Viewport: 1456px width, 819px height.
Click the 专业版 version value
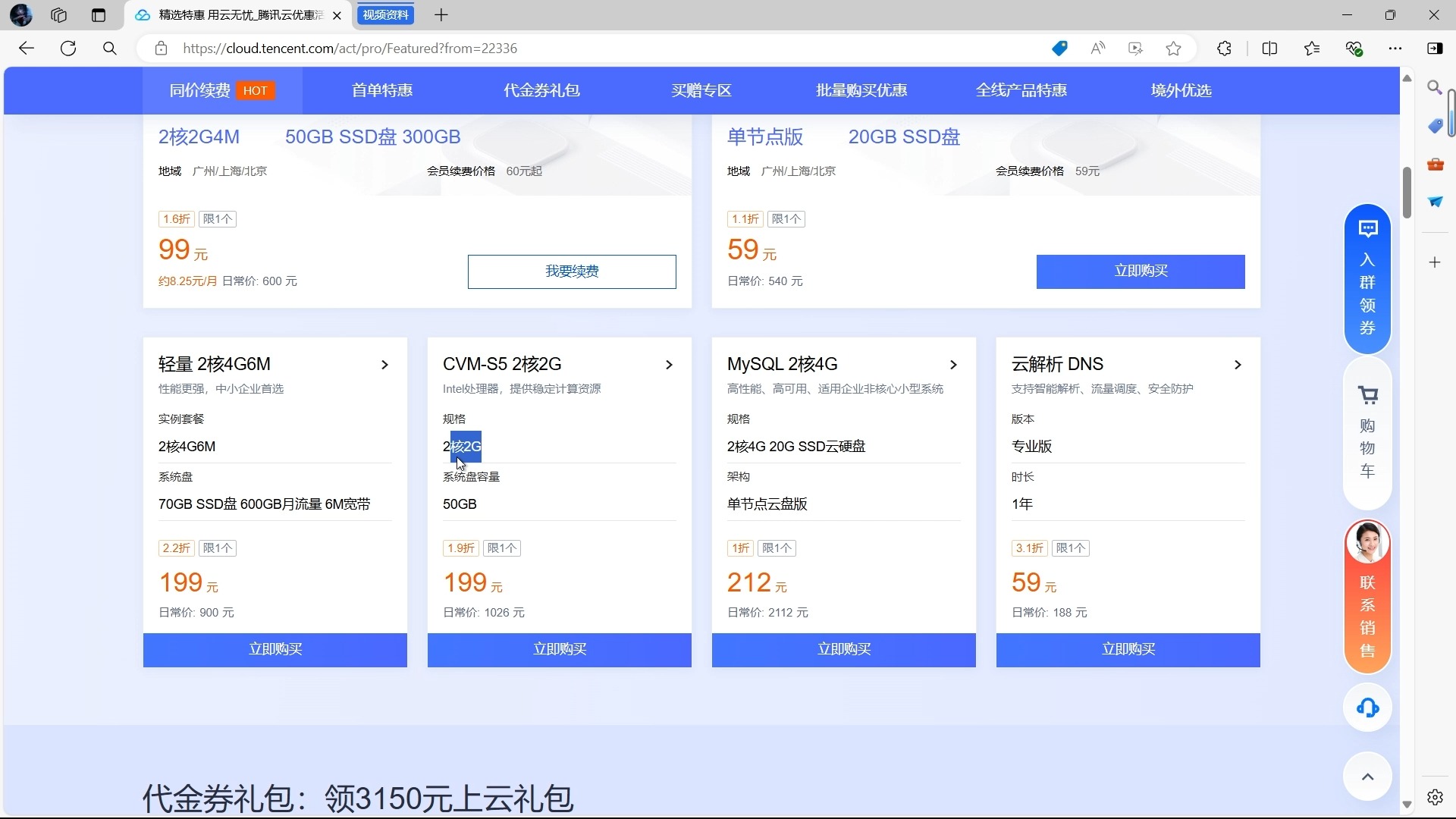pyautogui.click(x=1031, y=447)
